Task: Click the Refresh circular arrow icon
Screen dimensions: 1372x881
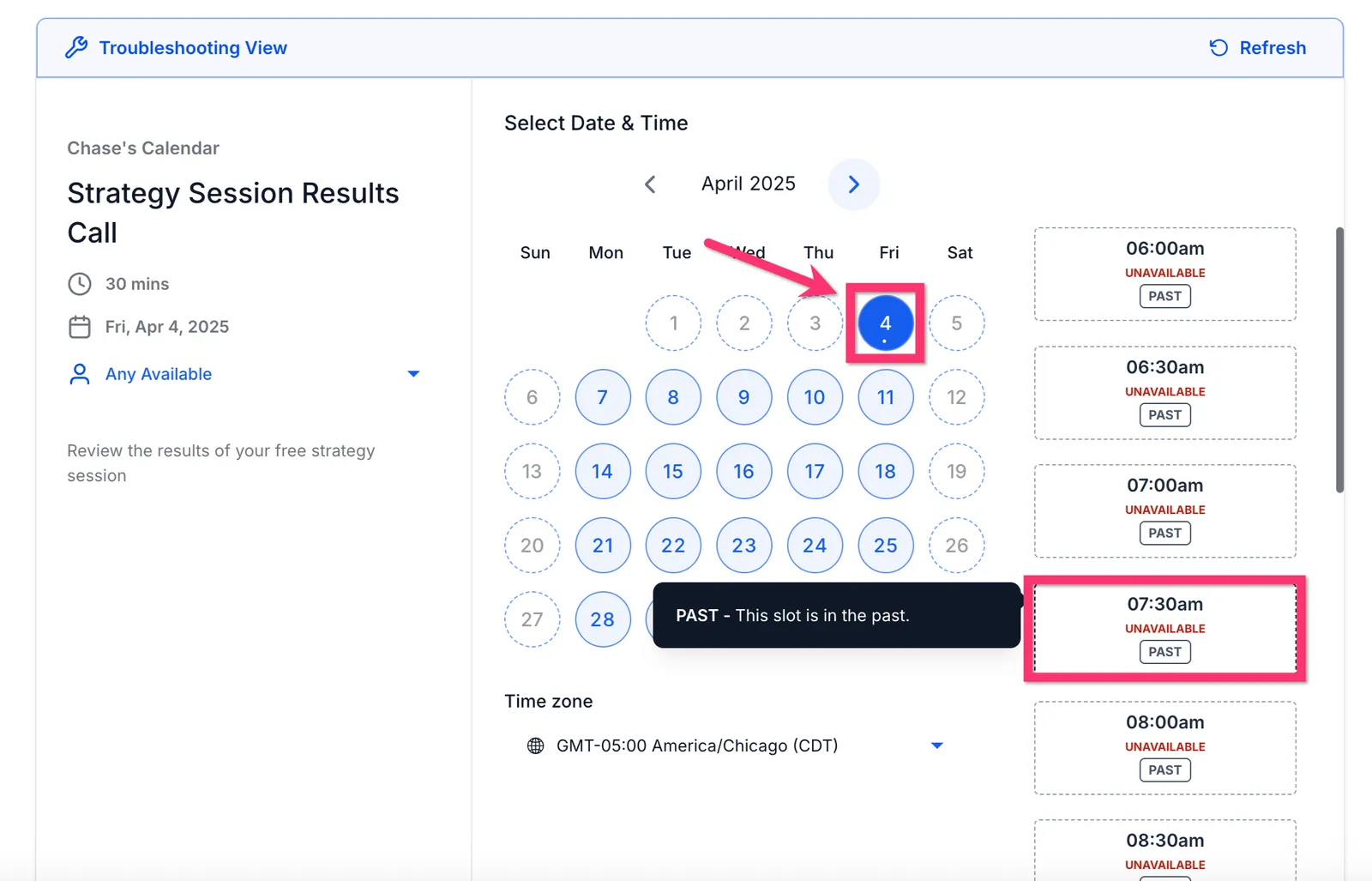Action: tap(1219, 47)
